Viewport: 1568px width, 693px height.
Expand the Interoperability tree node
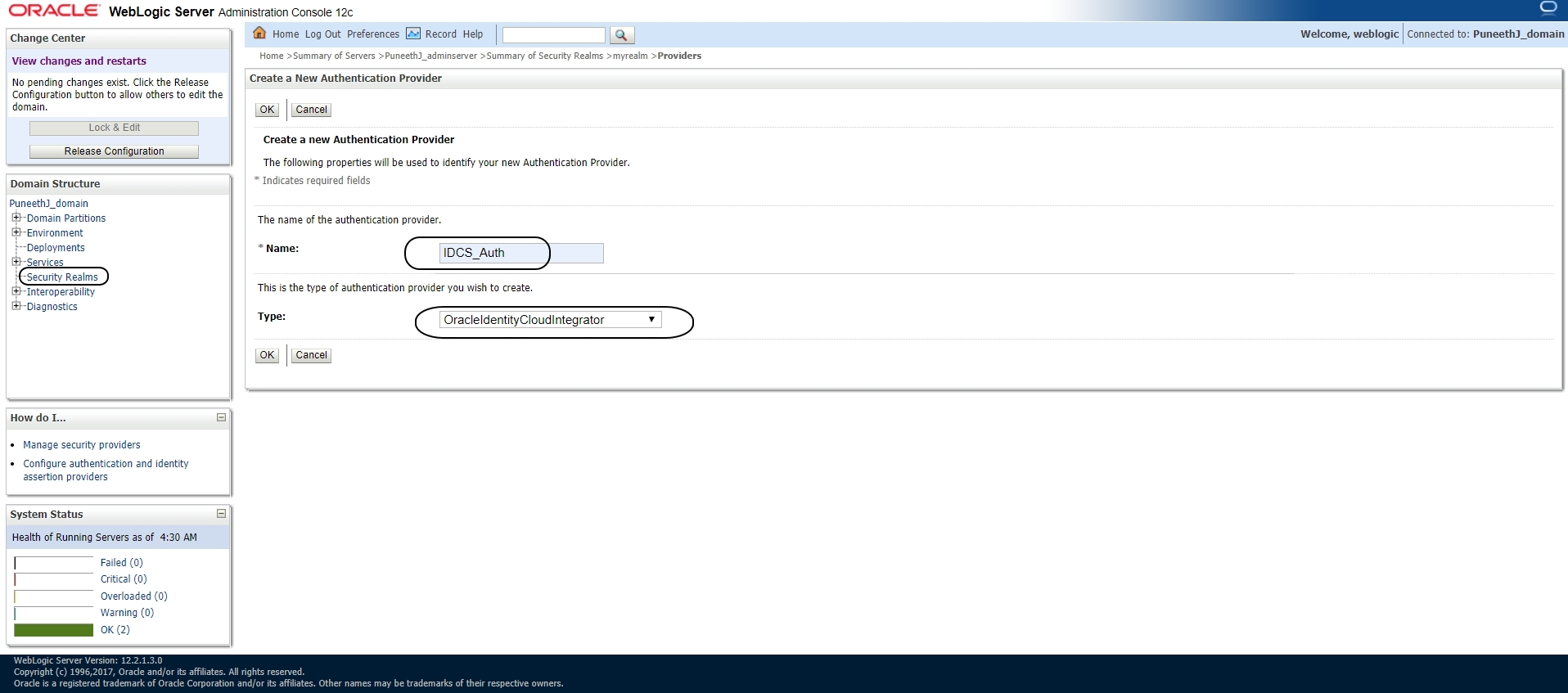point(16,291)
